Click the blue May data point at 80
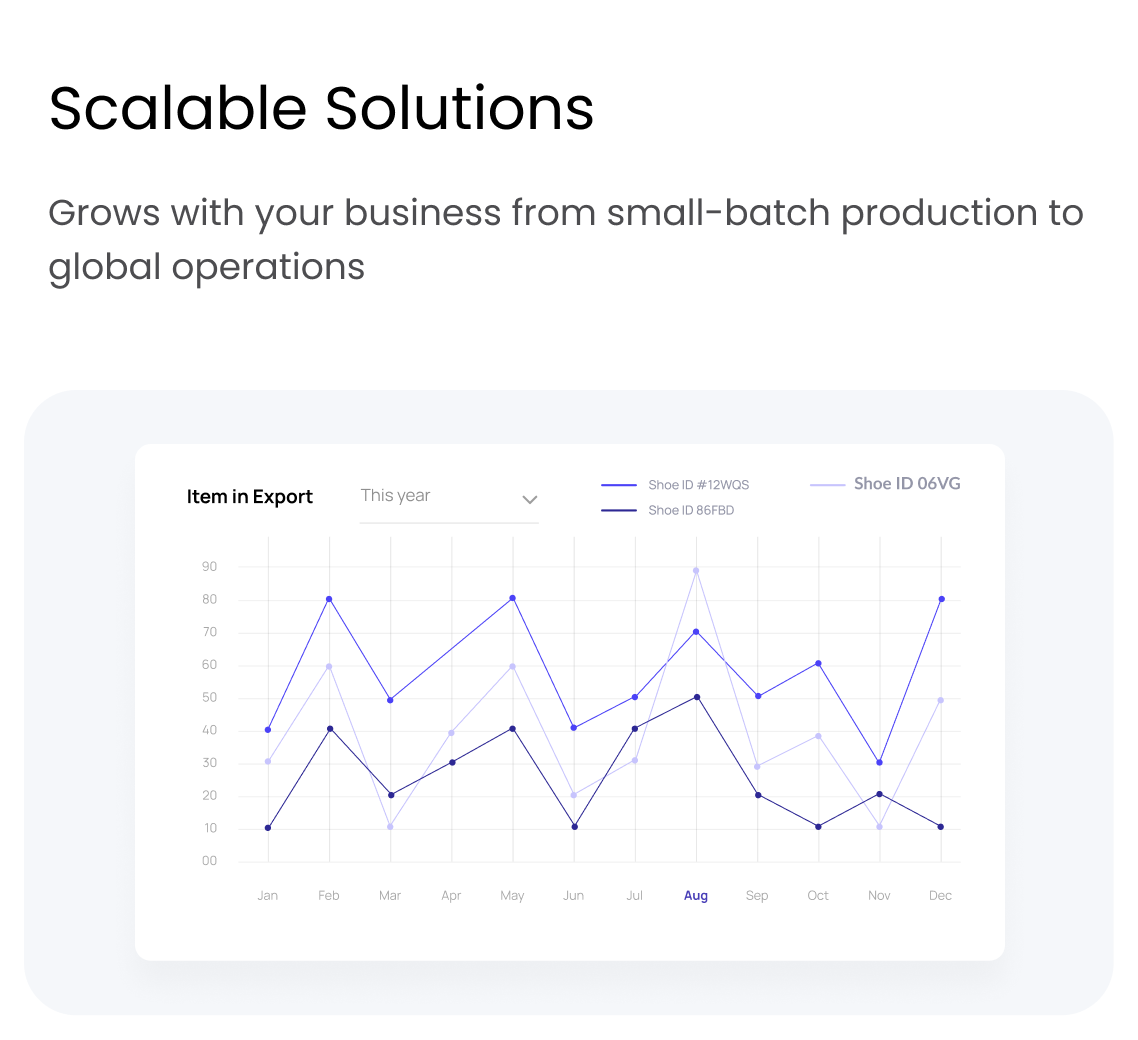 pyautogui.click(x=513, y=598)
